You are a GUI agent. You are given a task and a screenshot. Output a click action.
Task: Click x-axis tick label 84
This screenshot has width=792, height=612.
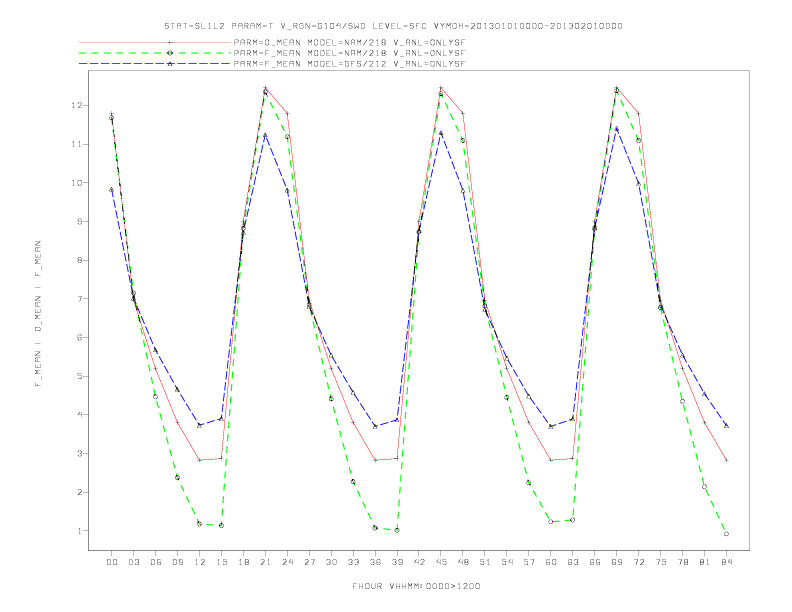726,562
